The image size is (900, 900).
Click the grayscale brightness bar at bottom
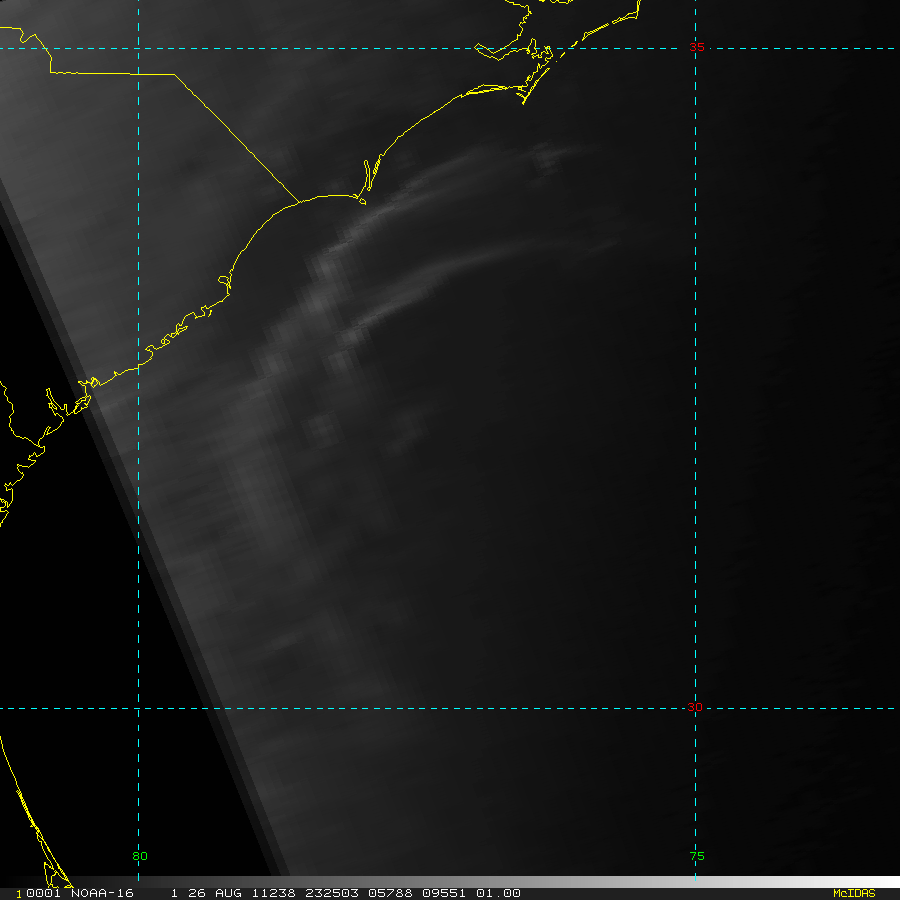click(450, 882)
